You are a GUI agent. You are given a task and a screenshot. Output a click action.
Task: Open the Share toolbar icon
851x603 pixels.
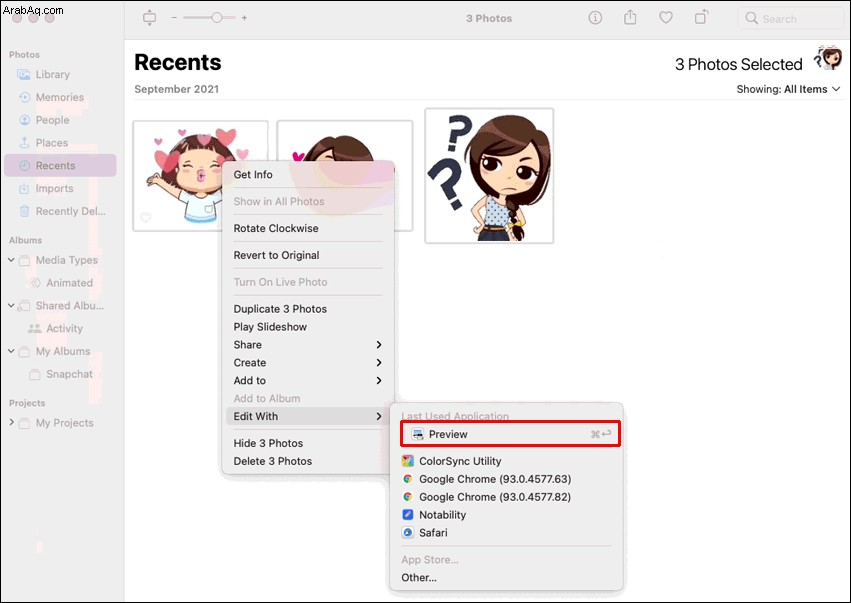tap(630, 17)
